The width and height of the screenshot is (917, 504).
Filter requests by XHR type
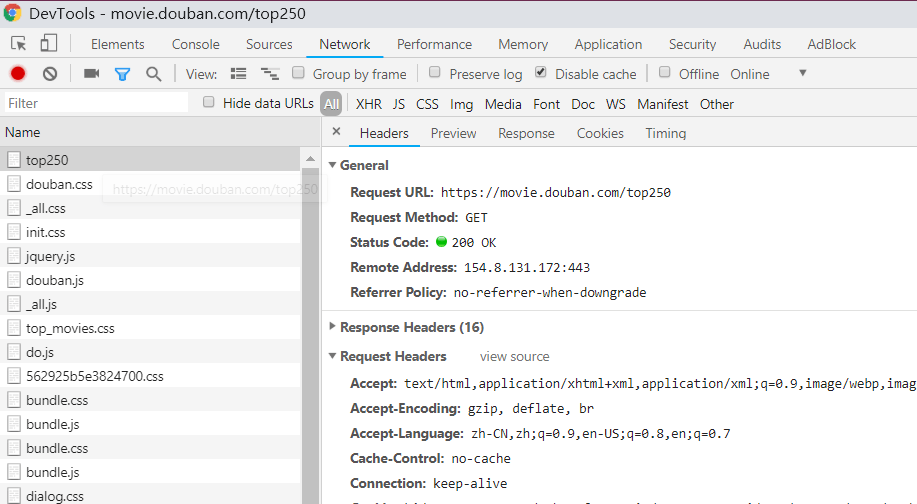click(368, 104)
